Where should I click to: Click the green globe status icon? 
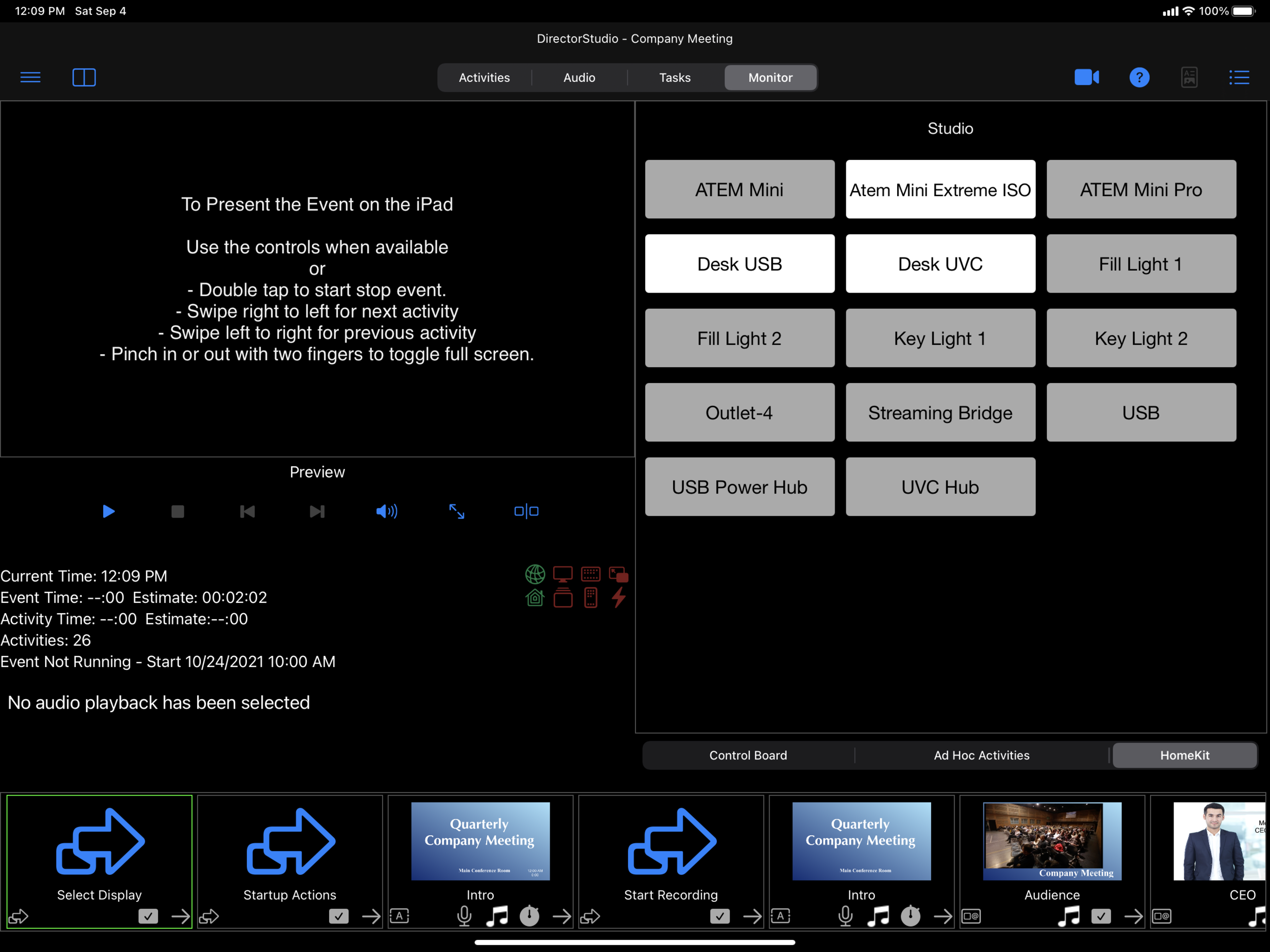point(534,574)
